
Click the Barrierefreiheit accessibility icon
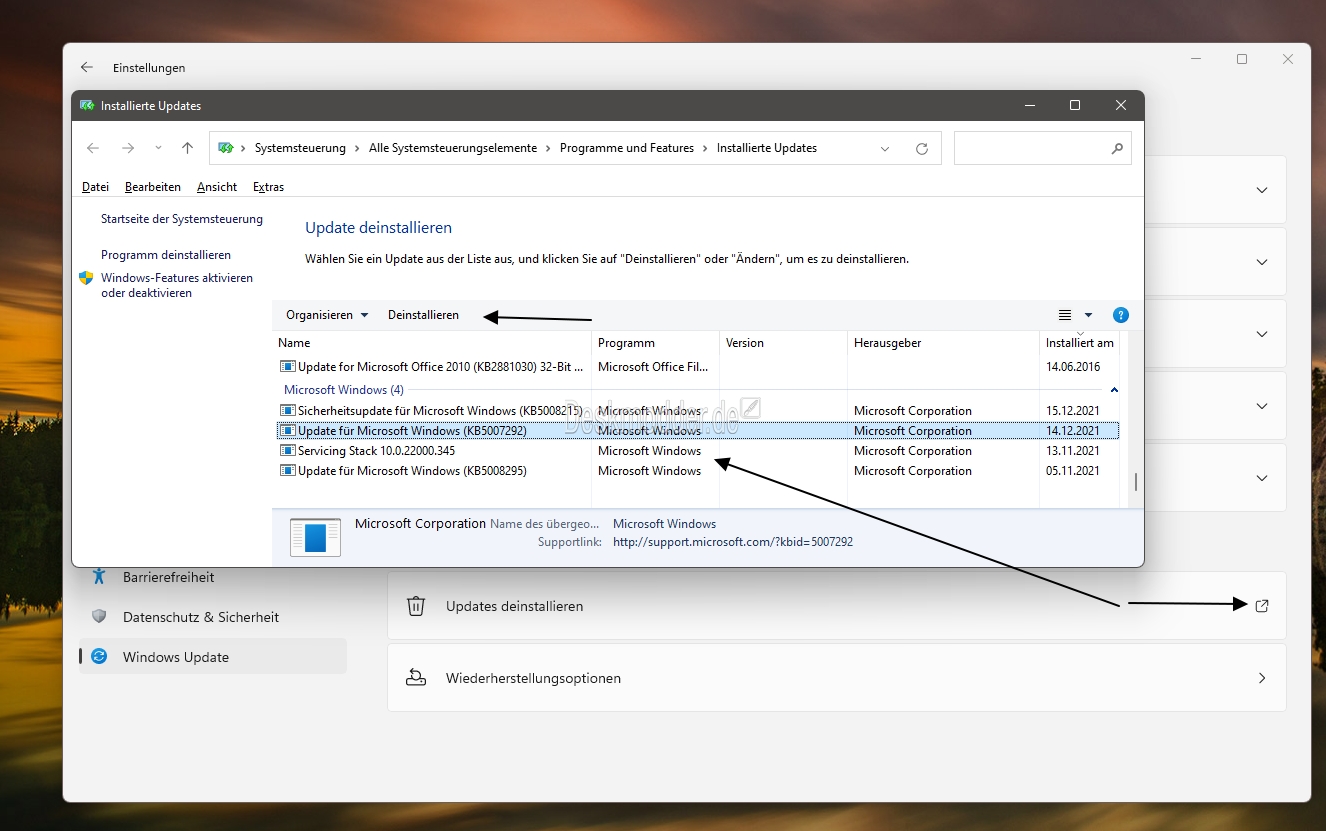(x=98, y=576)
